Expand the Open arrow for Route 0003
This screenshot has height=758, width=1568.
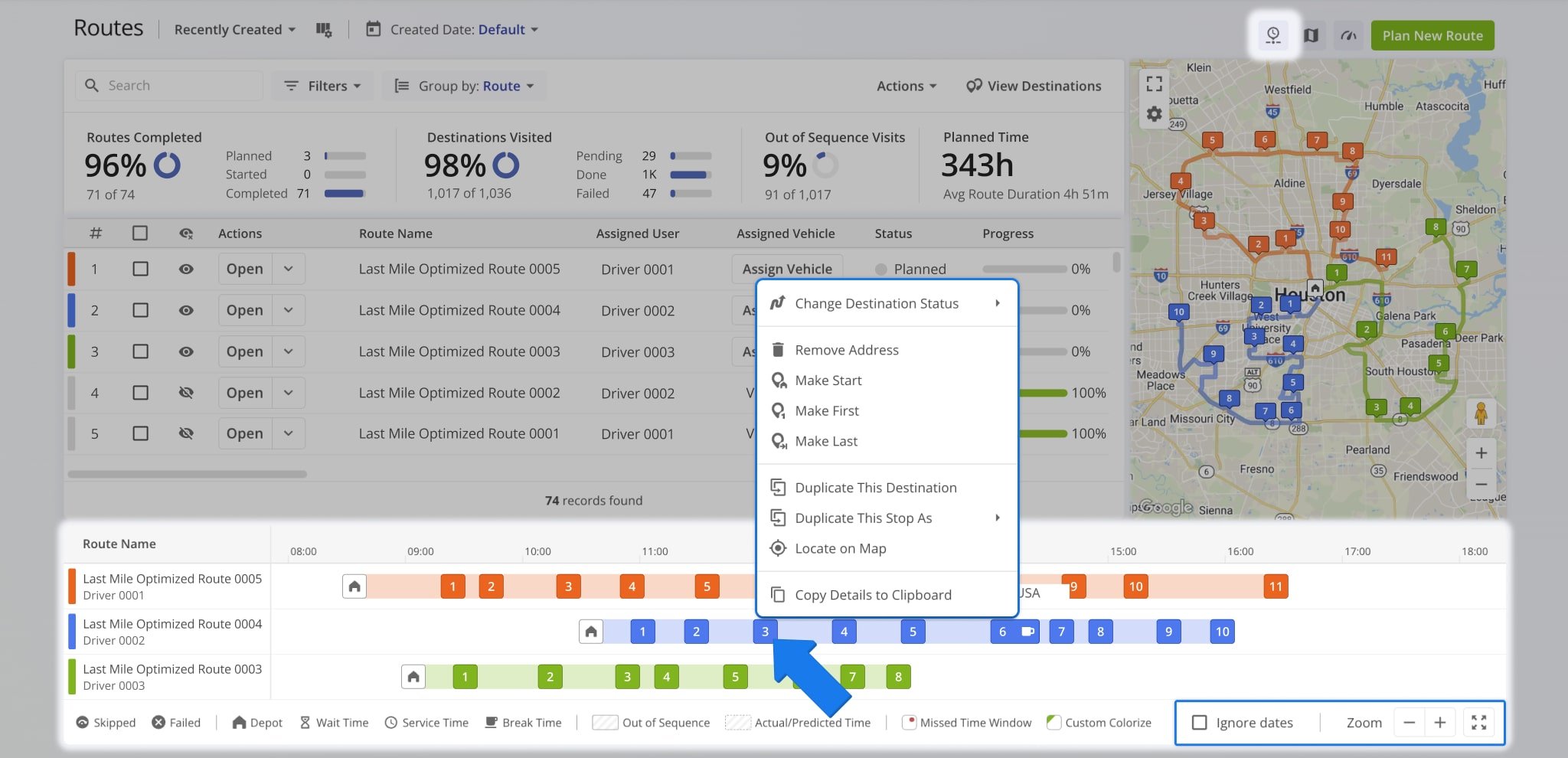(x=289, y=351)
